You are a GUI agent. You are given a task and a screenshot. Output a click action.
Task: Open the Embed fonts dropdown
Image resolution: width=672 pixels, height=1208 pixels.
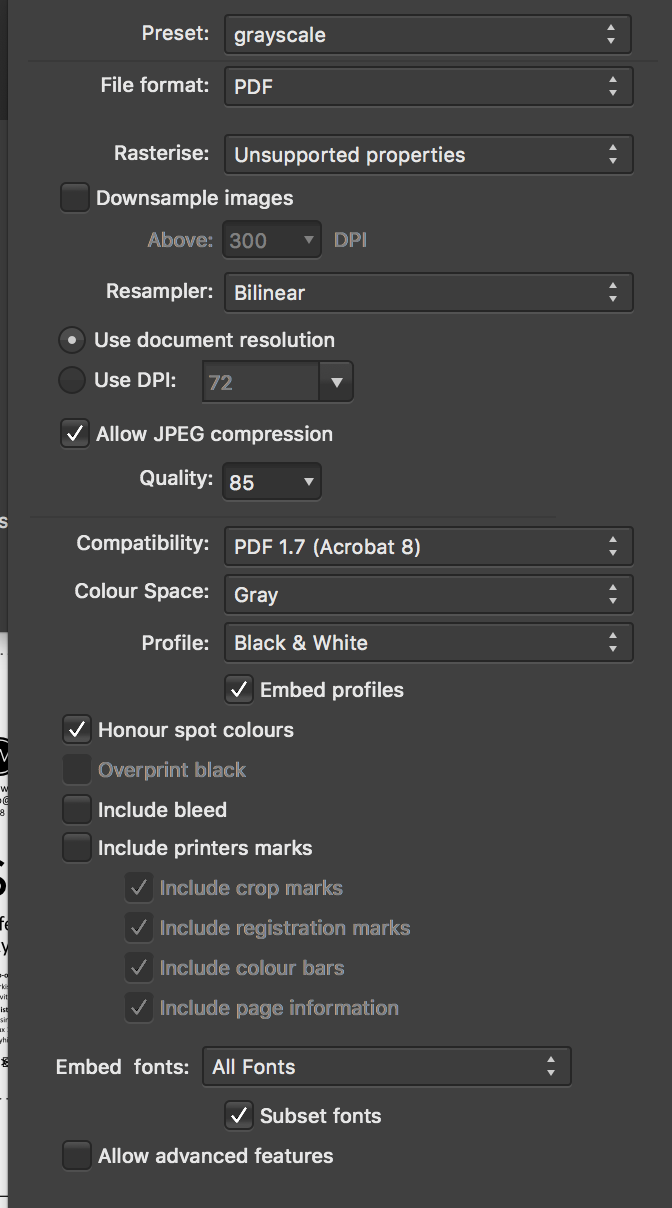pyautogui.click(x=386, y=1066)
